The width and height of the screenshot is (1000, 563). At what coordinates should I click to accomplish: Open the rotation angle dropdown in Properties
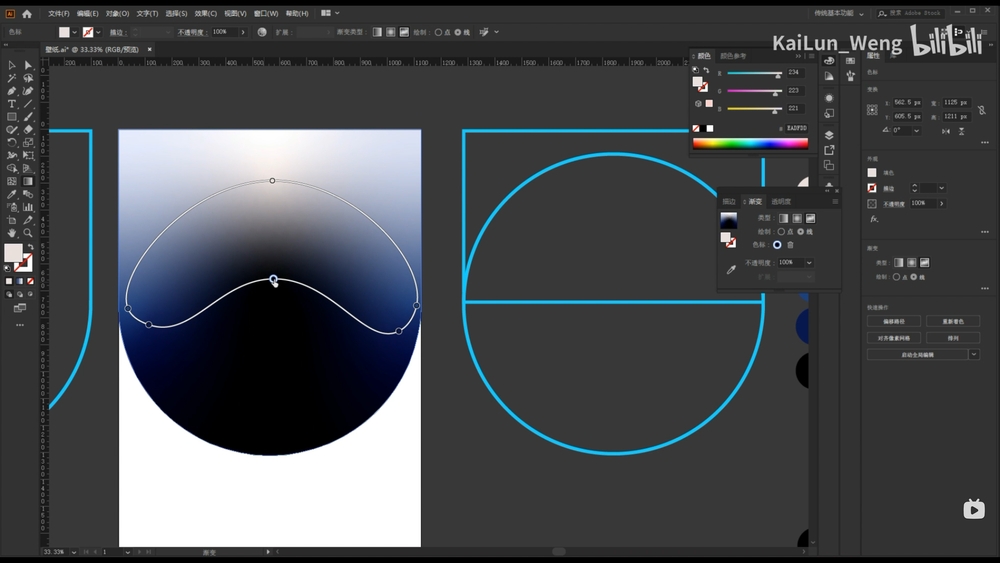(x=916, y=130)
